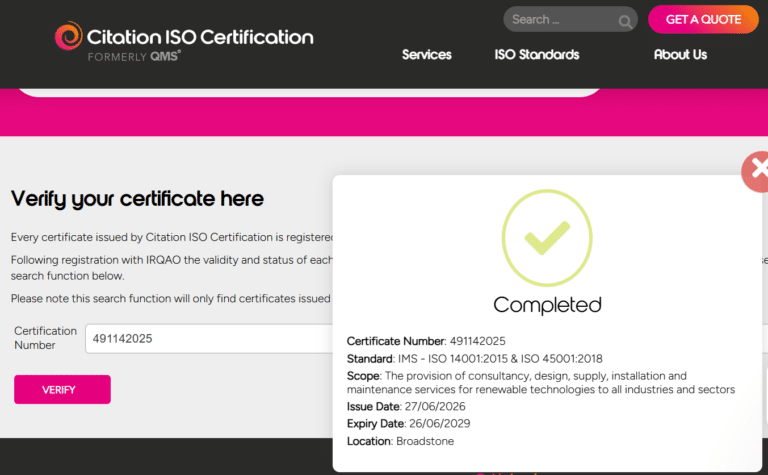The width and height of the screenshot is (768, 475).
Task: Click the 'Every certificate issued by Citation' sentence
Action: click(x=172, y=237)
